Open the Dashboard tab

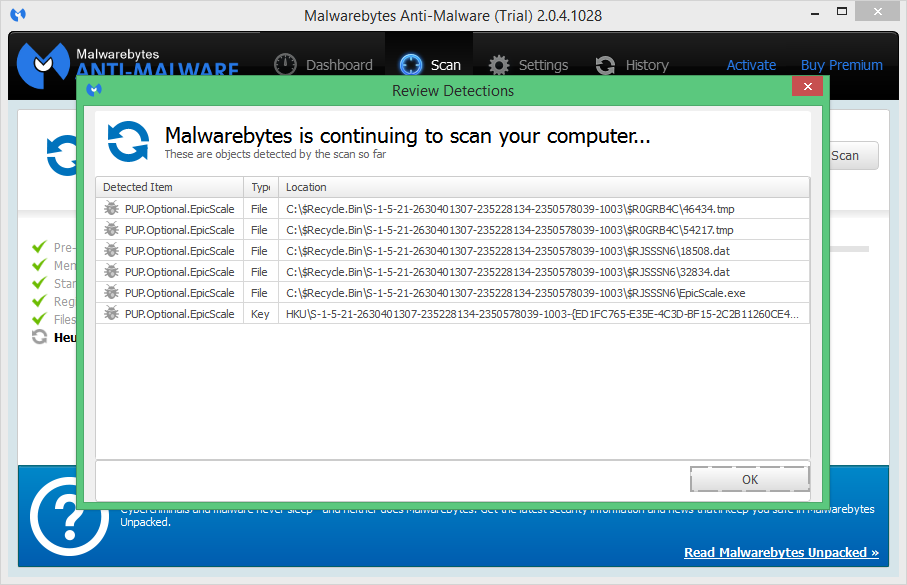tap(323, 65)
